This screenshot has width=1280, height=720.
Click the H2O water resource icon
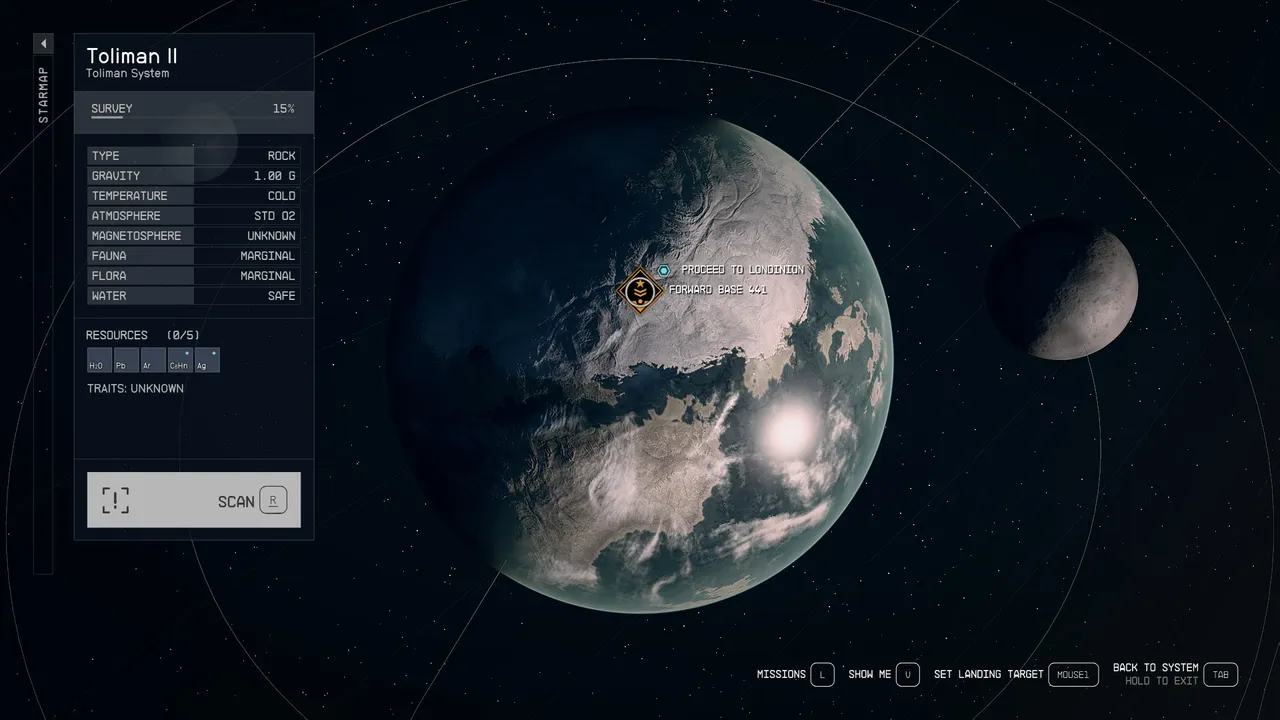click(99, 360)
